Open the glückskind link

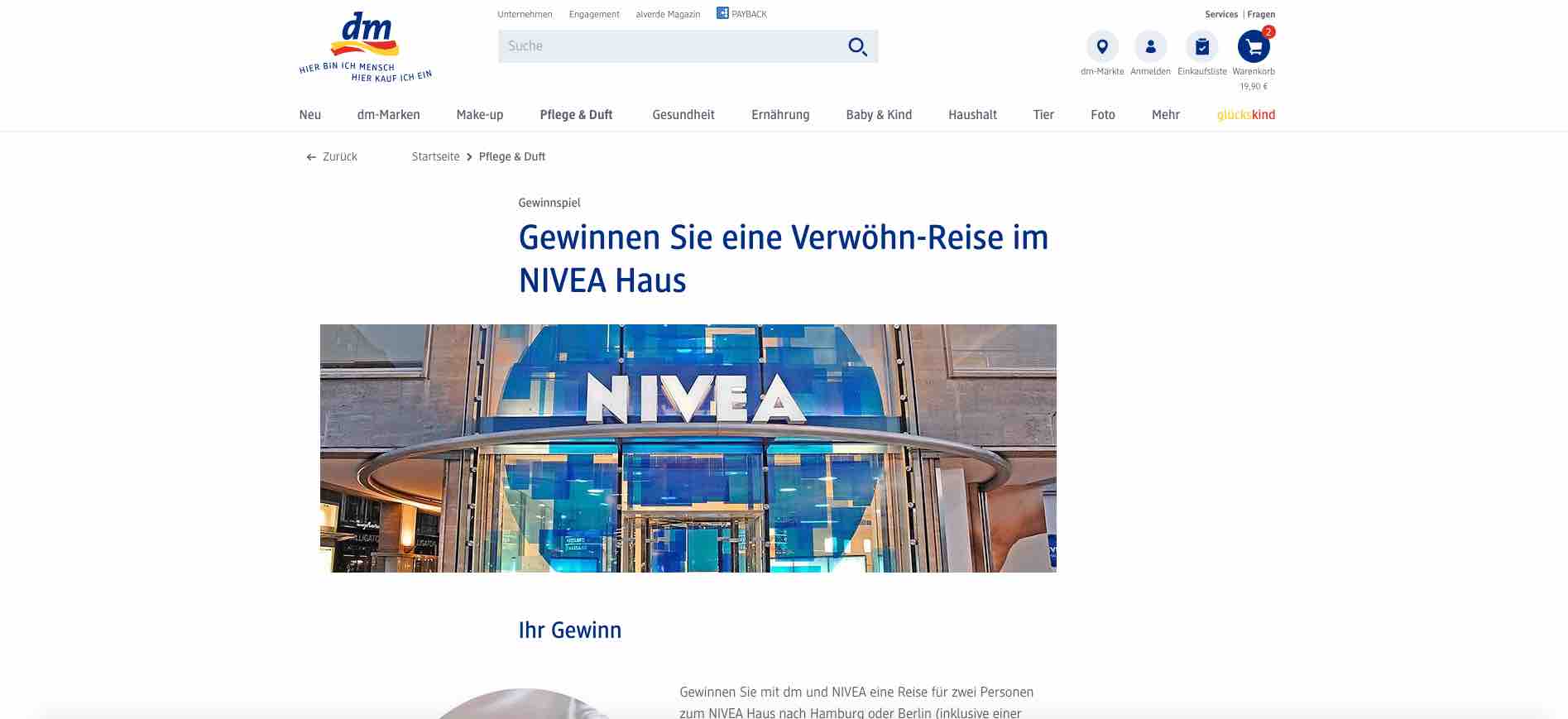pyautogui.click(x=1246, y=115)
